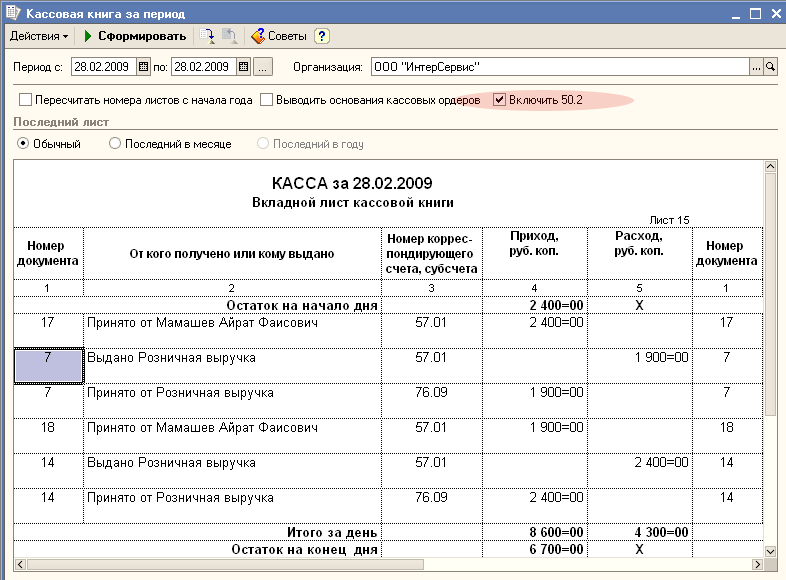Click the end balance 6 700=00
The height and width of the screenshot is (580, 786).
[556, 549]
